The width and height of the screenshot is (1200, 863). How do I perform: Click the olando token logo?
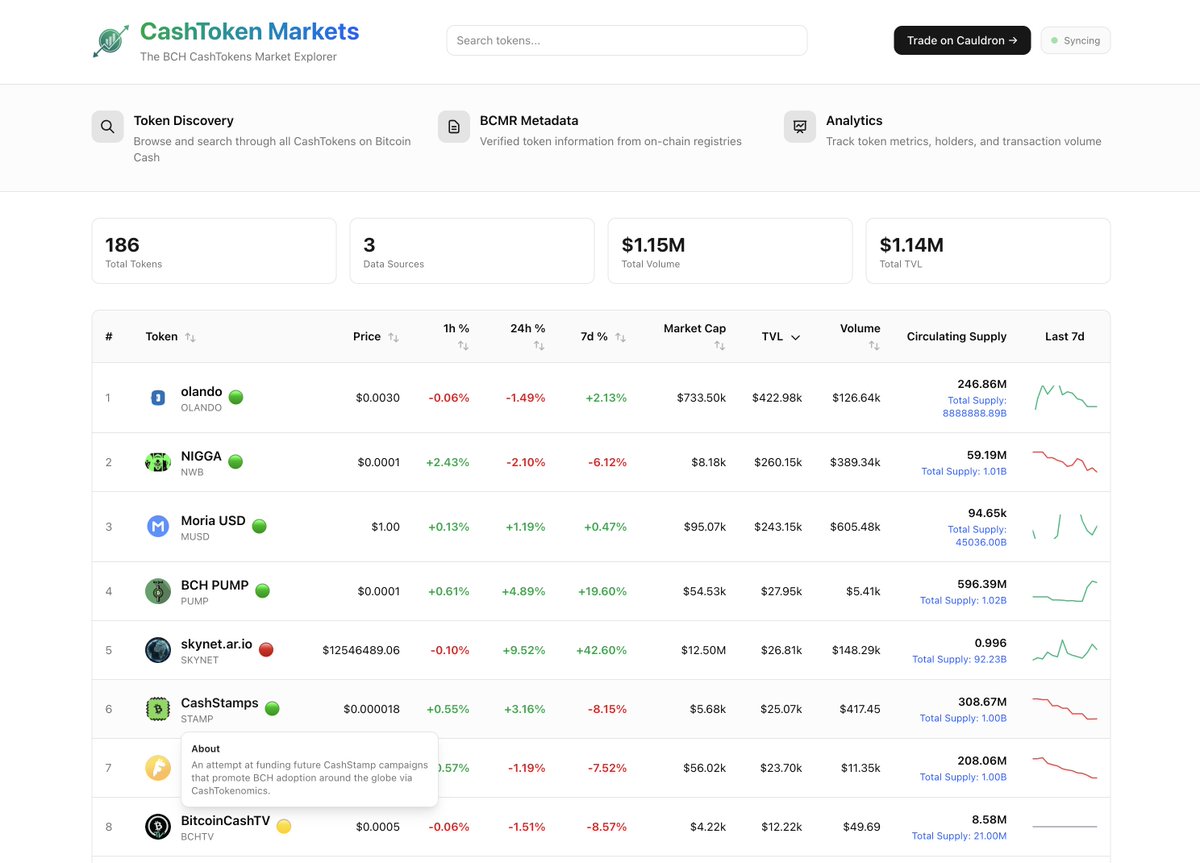[x=157, y=398]
